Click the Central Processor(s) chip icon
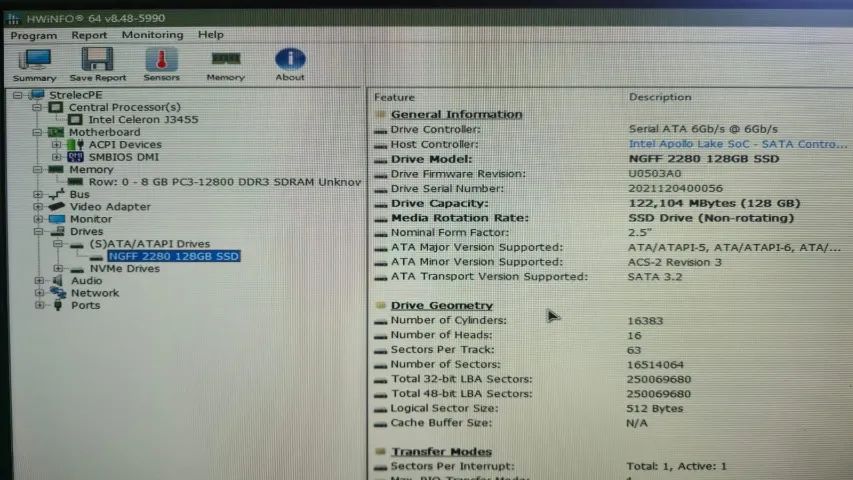Viewport: 853px width, 480px height. pos(55,107)
